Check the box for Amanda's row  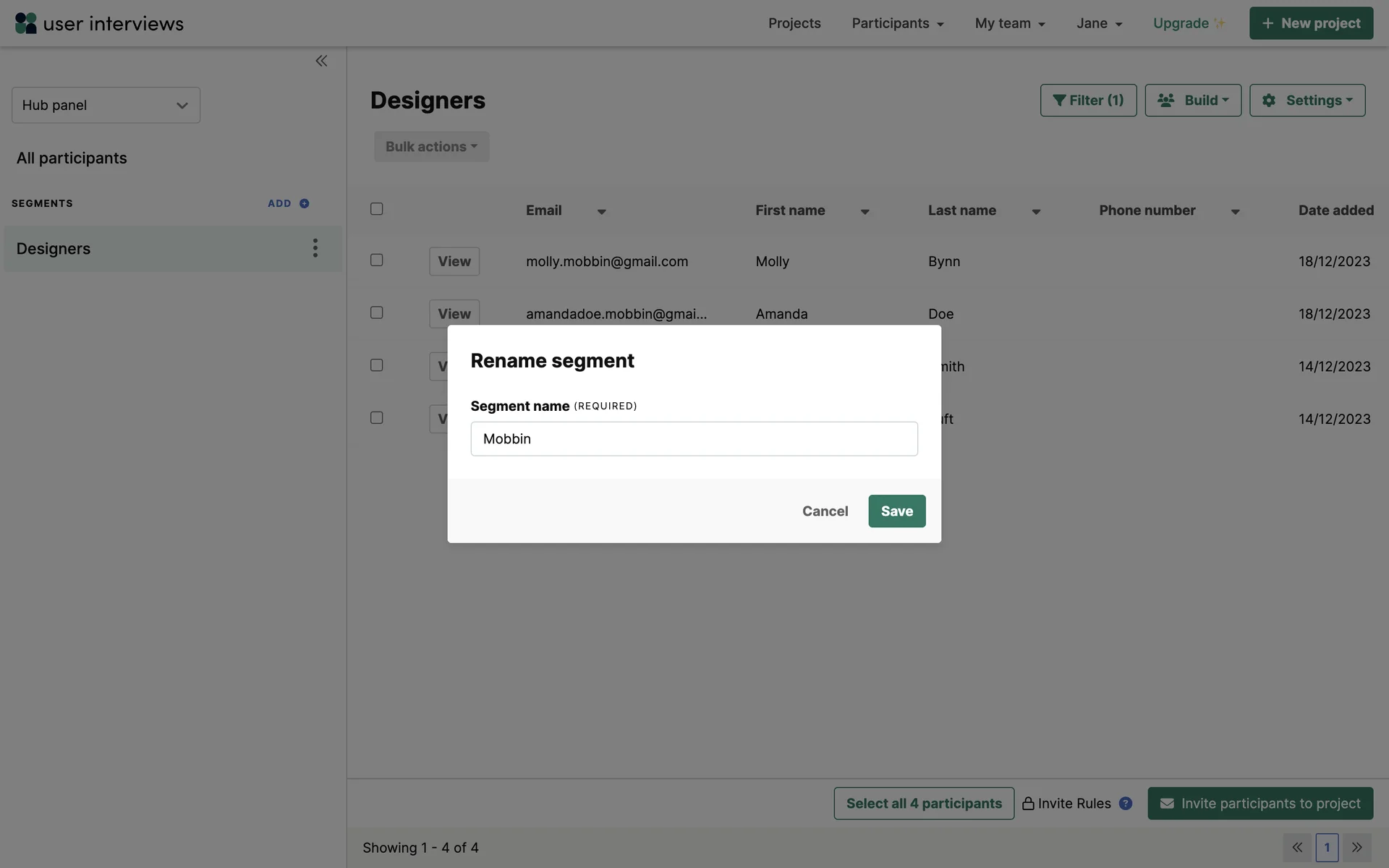click(377, 312)
